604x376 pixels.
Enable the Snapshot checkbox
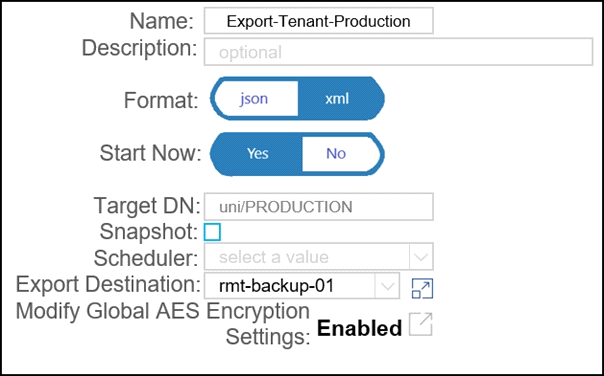(x=212, y=232)
